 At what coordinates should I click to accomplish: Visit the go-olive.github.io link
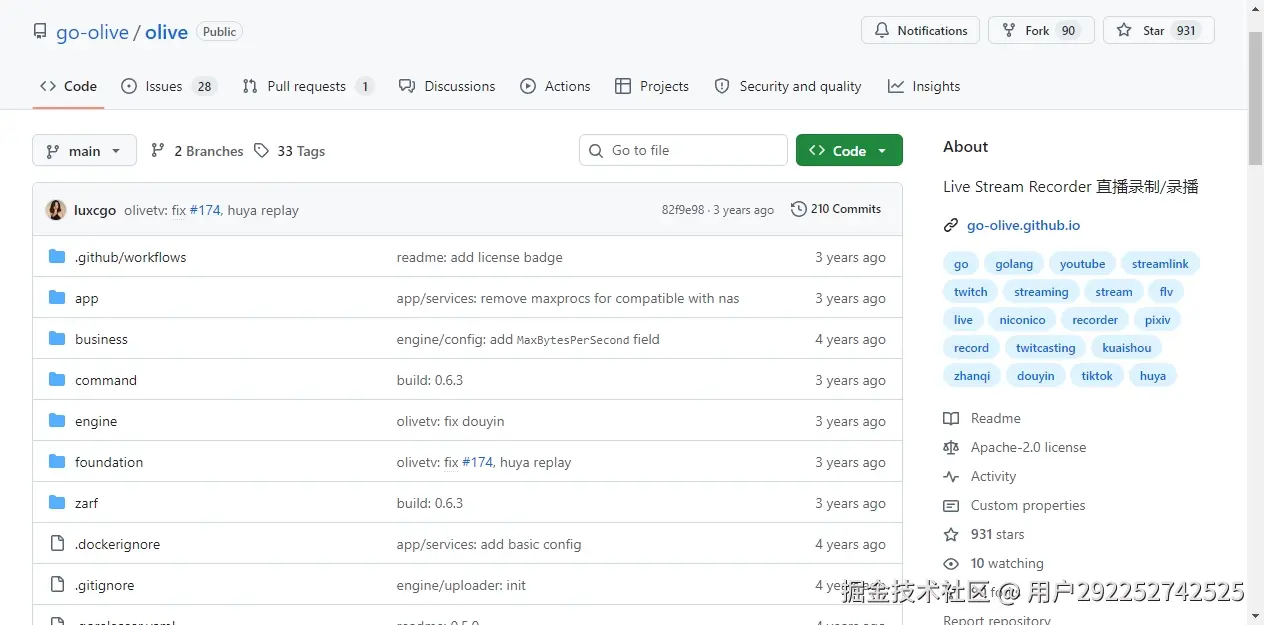[x=1023, y=226]
